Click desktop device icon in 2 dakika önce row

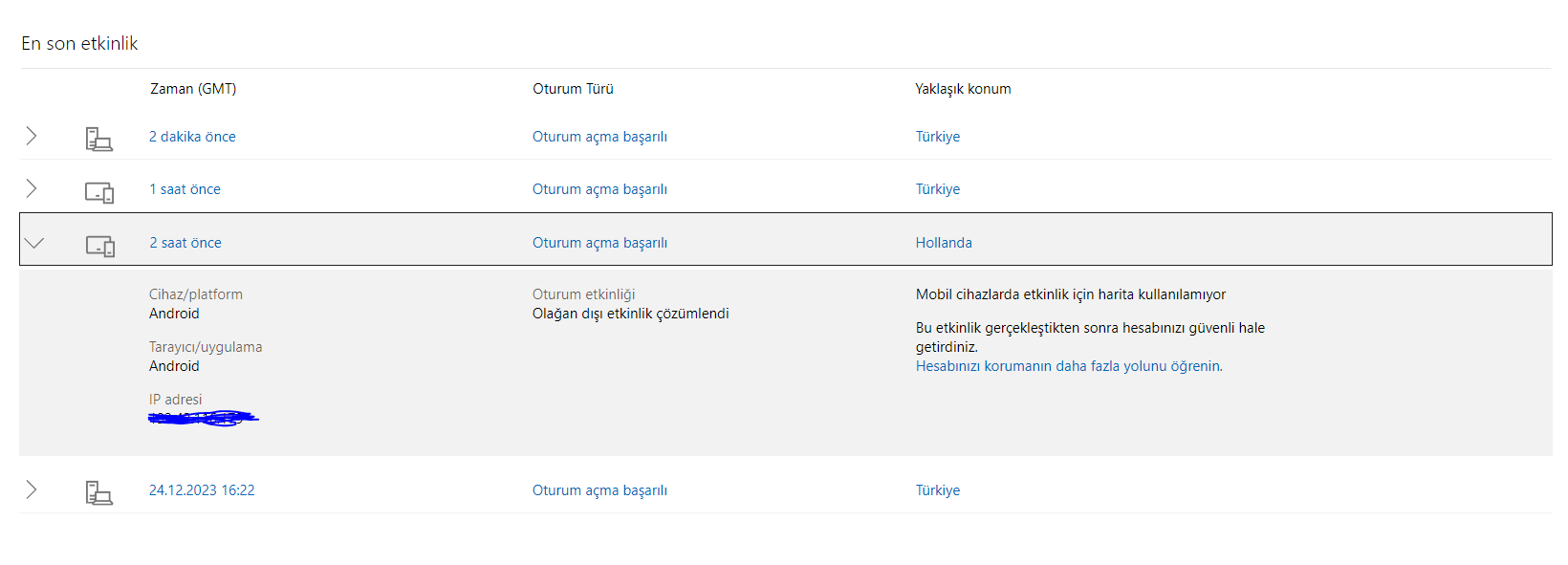[x=98, y=140]
